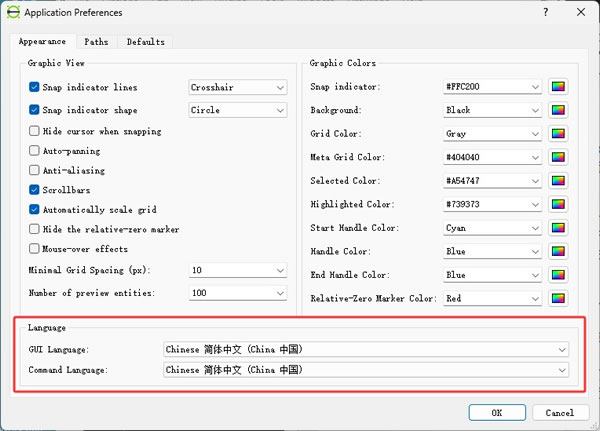Open color picker for Highlighted Color
Viewport: 600px width, 431px height.
click(x=558, y=204)
